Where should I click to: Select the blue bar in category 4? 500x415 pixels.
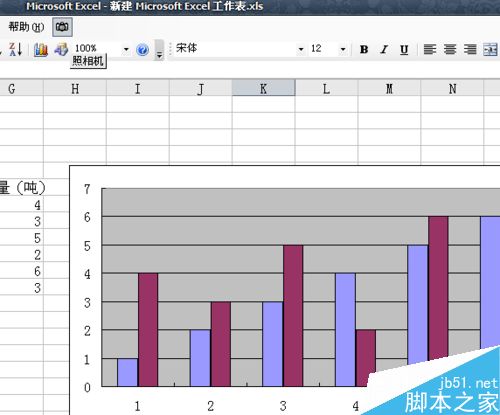345,330
